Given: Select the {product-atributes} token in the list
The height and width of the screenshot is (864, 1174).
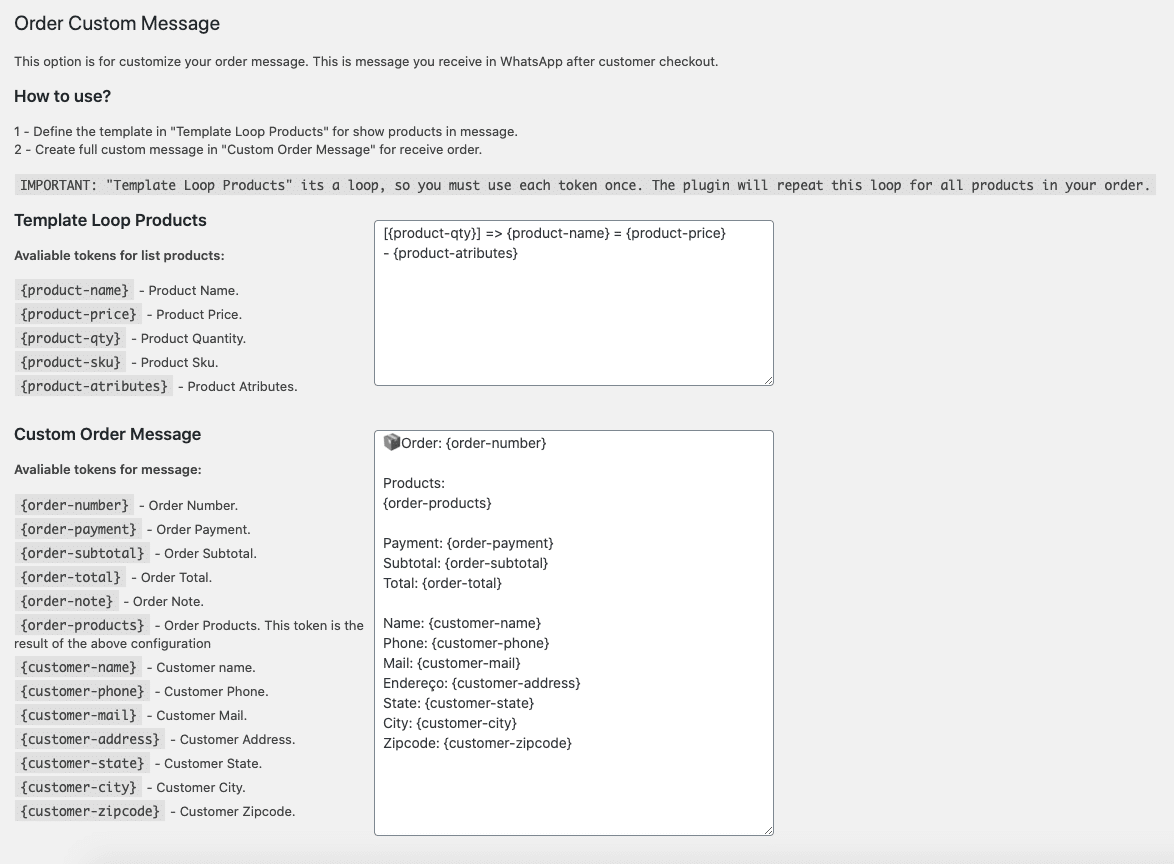Looking at the screenshot, I should point(94,386).
